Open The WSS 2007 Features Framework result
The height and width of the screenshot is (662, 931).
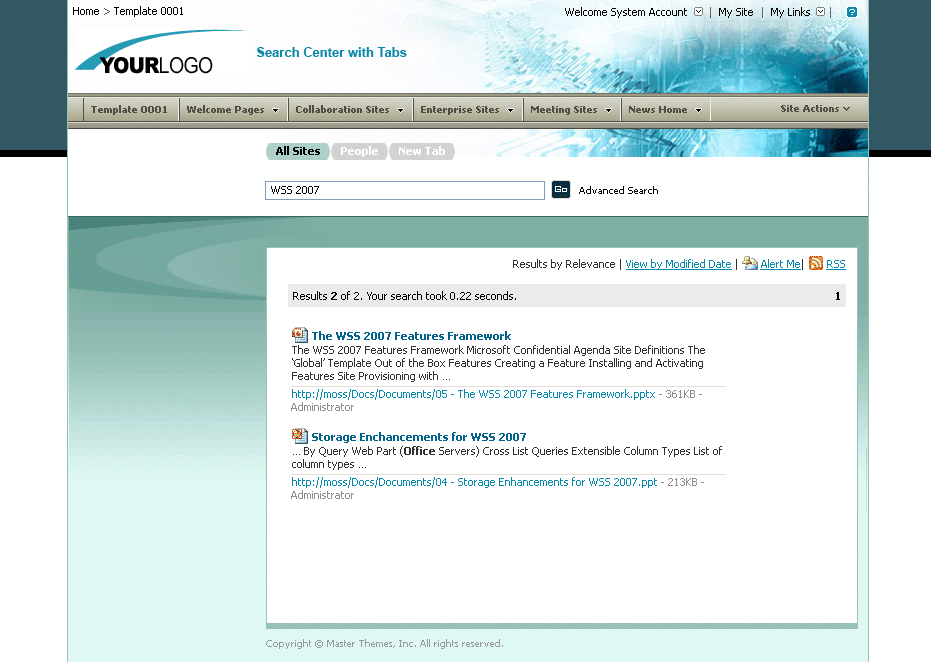pyautogui.click(x=411, y=334)
